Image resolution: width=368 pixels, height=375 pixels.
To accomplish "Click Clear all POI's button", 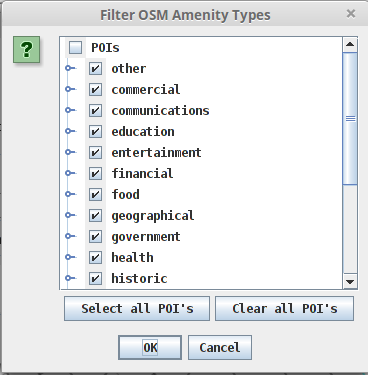I will tap(284, 309).
